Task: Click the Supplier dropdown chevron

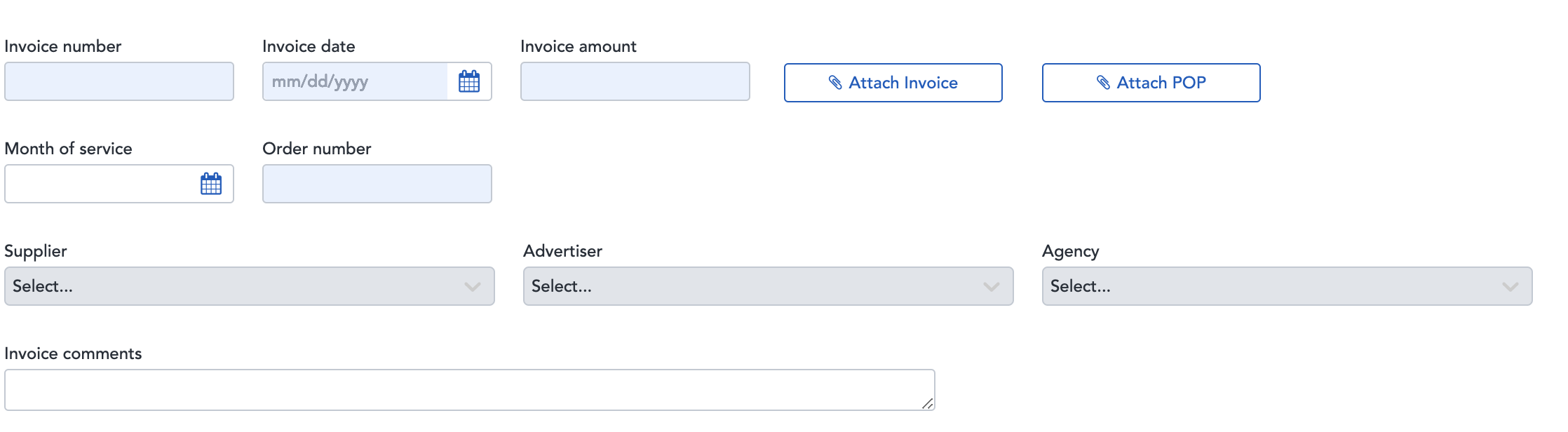Action: coord(471,286)
